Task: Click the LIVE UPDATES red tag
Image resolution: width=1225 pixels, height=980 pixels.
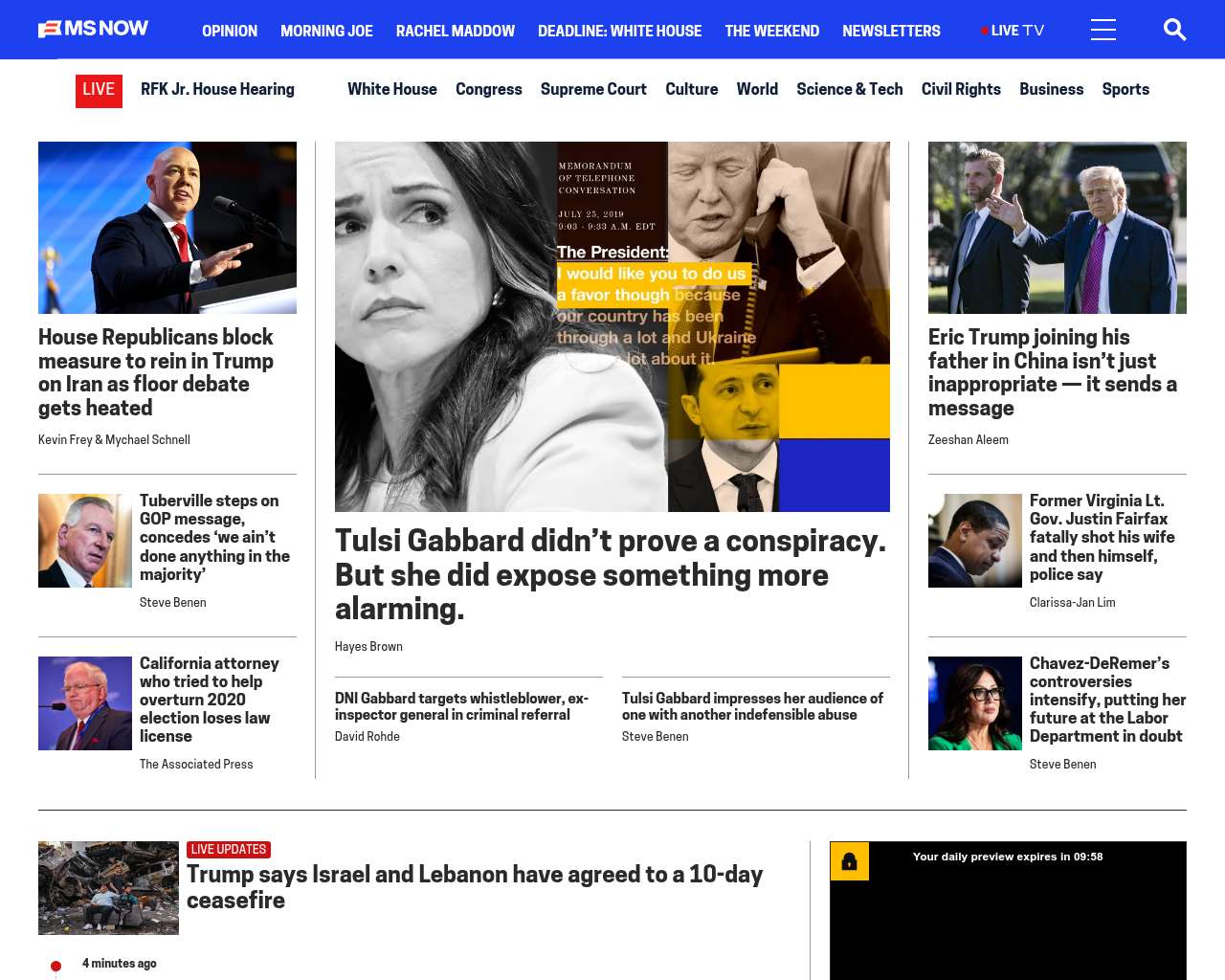Action: tap(229, 850)
